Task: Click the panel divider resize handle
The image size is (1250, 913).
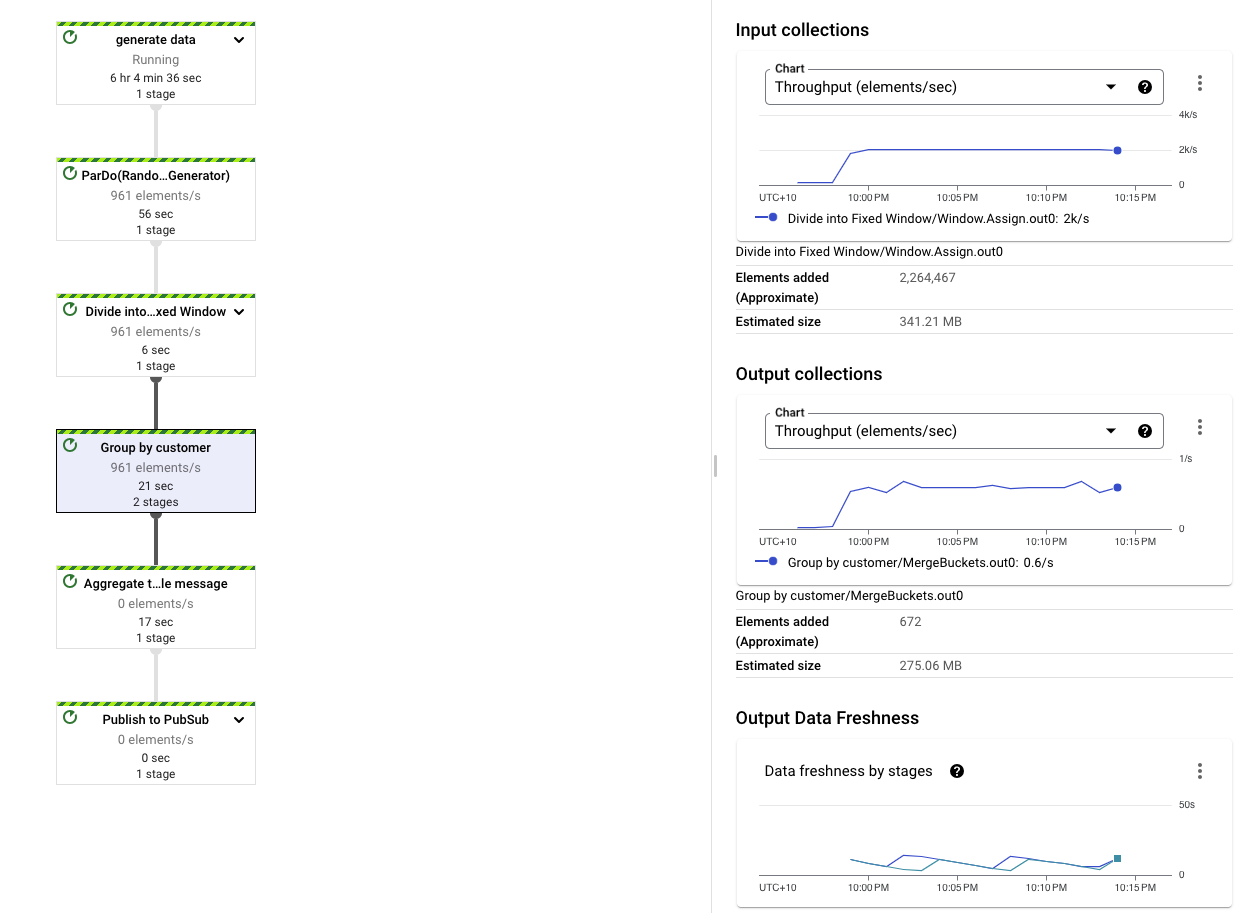Action: coord(714,466)
